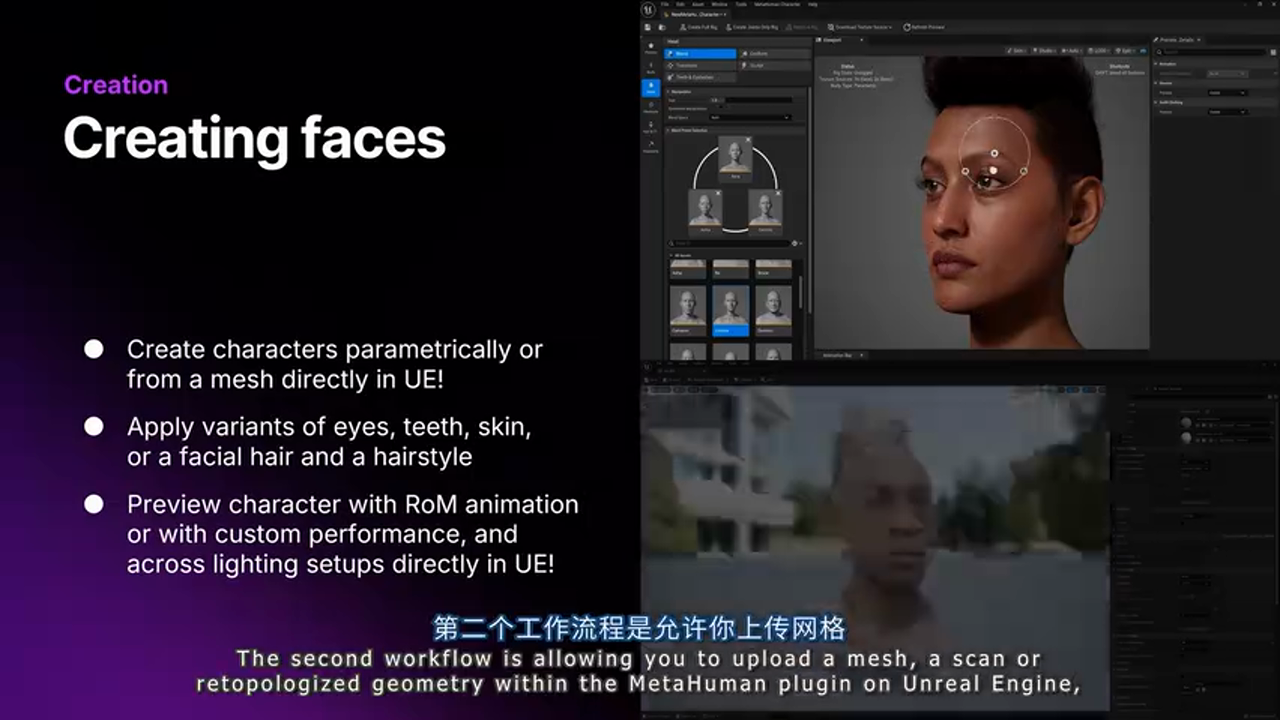This screenshot has height=720, width=1280.
Task: Select the Blend tool in Head panel
Action: (x=700, y=53)
